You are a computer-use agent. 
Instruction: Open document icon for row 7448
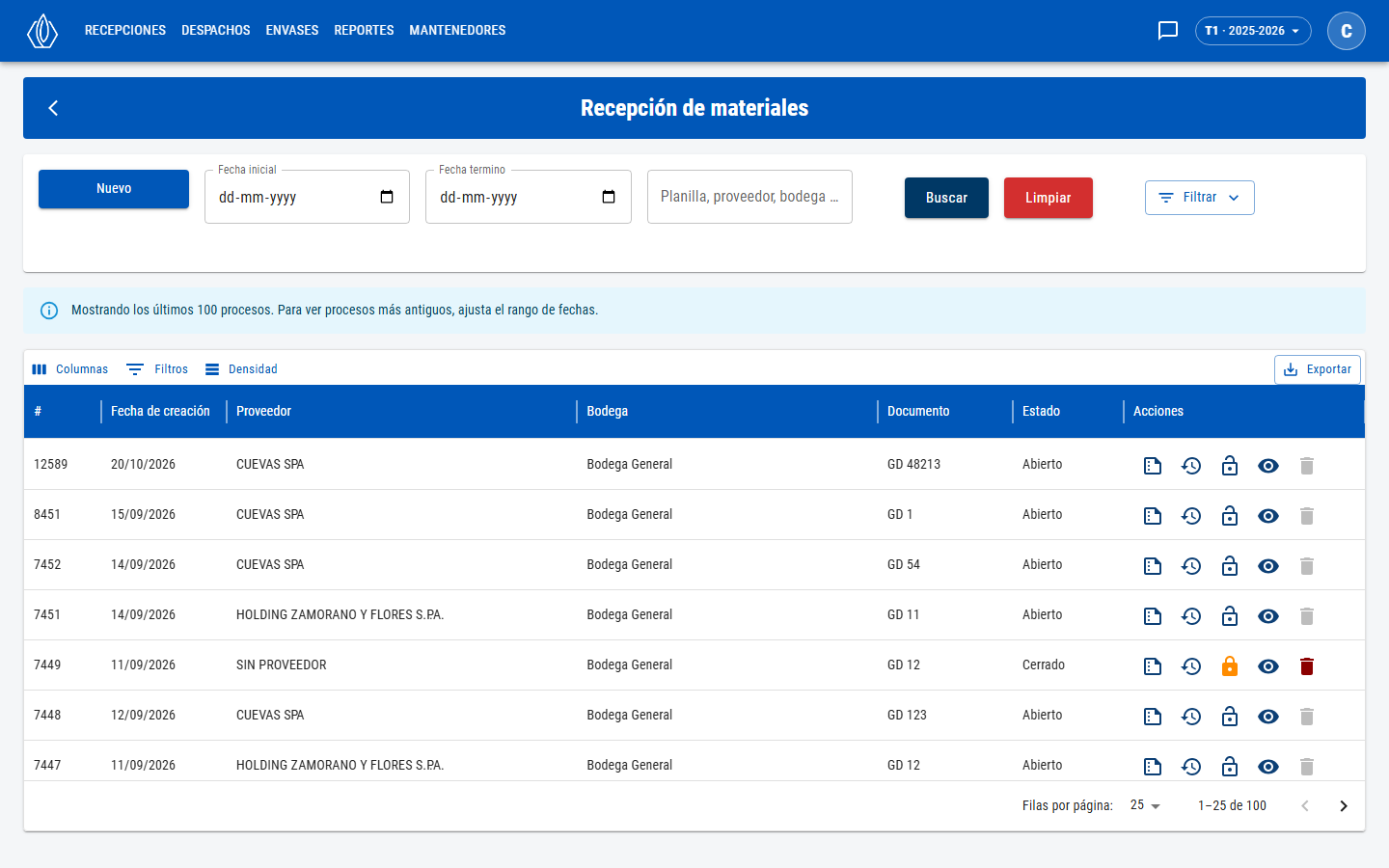tap(1153, 717)
